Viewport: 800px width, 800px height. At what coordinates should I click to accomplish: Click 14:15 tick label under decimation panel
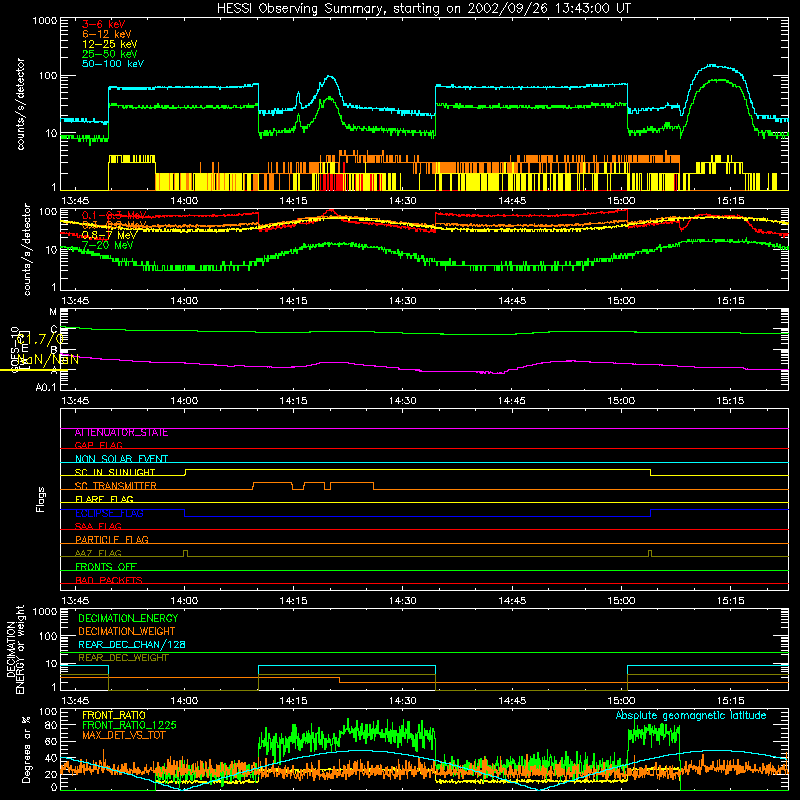point(293,701)
